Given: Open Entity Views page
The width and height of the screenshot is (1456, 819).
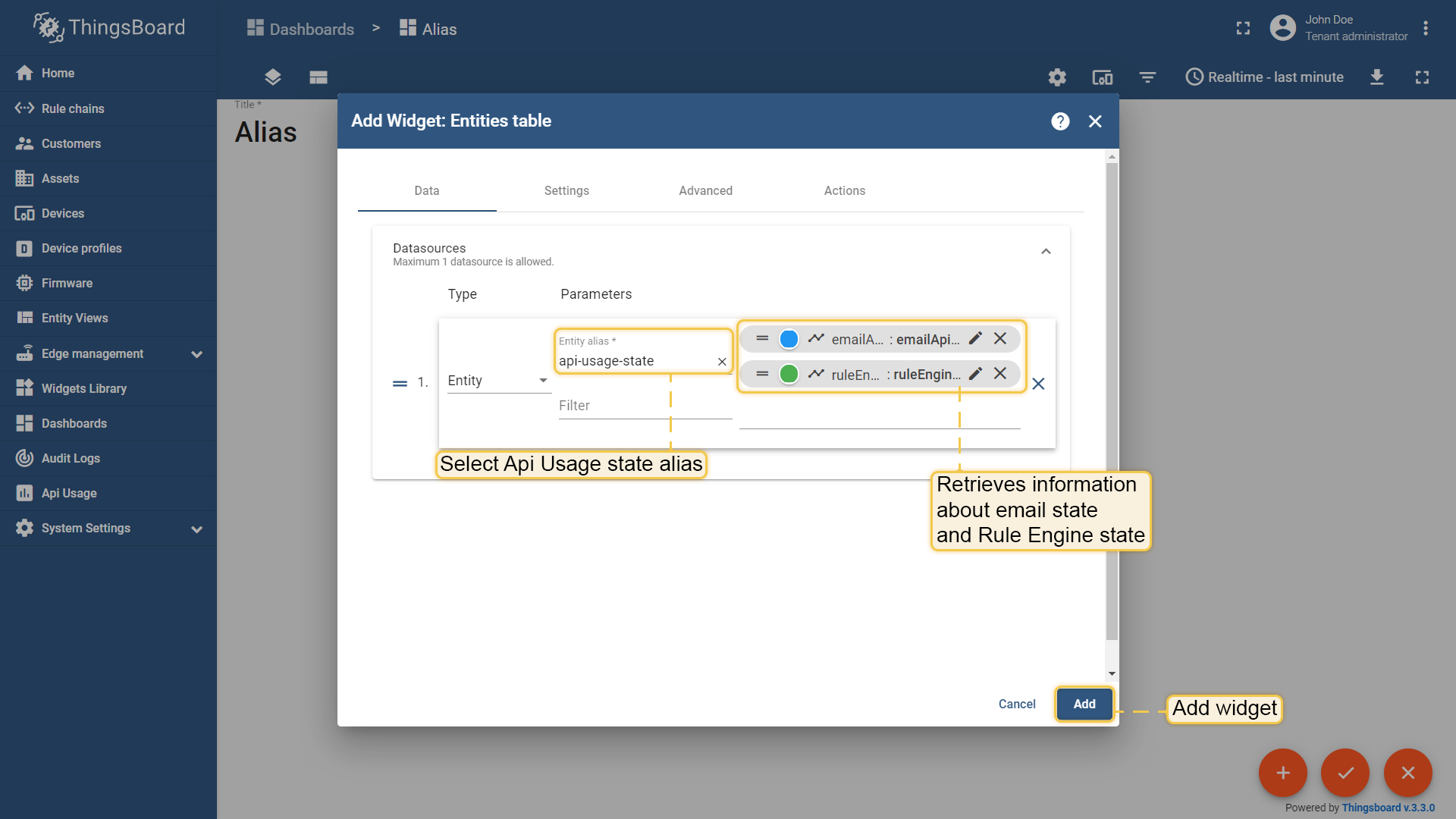Looking at the screenshot, I should [x=108, y=318].
